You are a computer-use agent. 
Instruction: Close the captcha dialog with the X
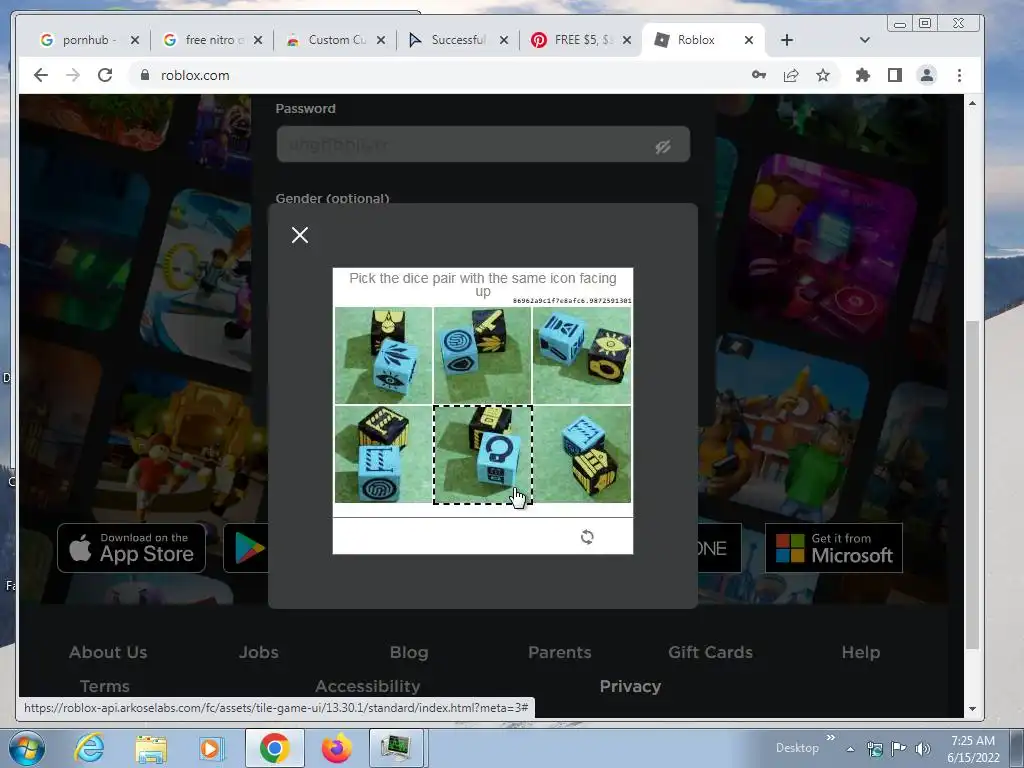(x=300, y=235)
